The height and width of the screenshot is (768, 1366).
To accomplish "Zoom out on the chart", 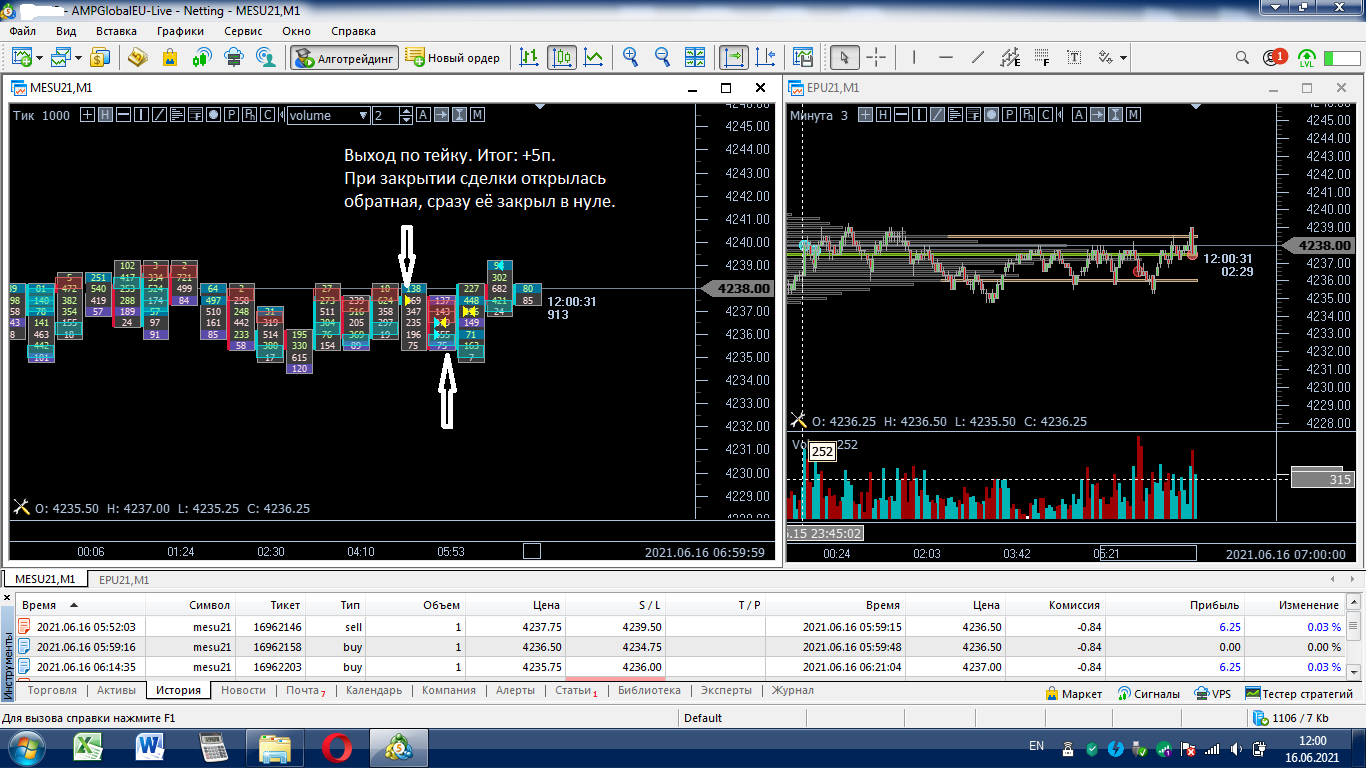I will pyautogui.click(x=662, y=57).
